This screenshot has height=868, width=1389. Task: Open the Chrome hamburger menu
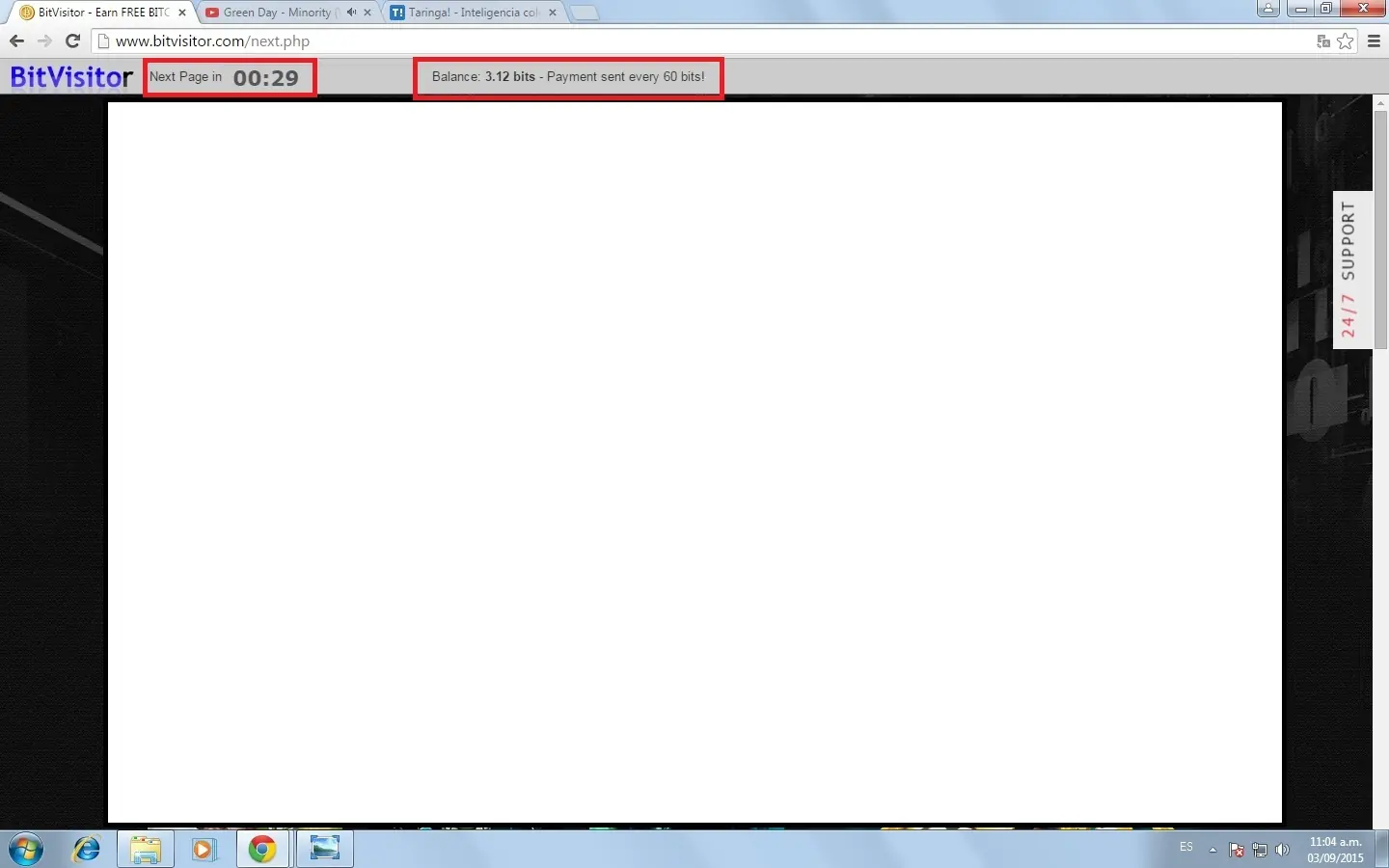1375,41
